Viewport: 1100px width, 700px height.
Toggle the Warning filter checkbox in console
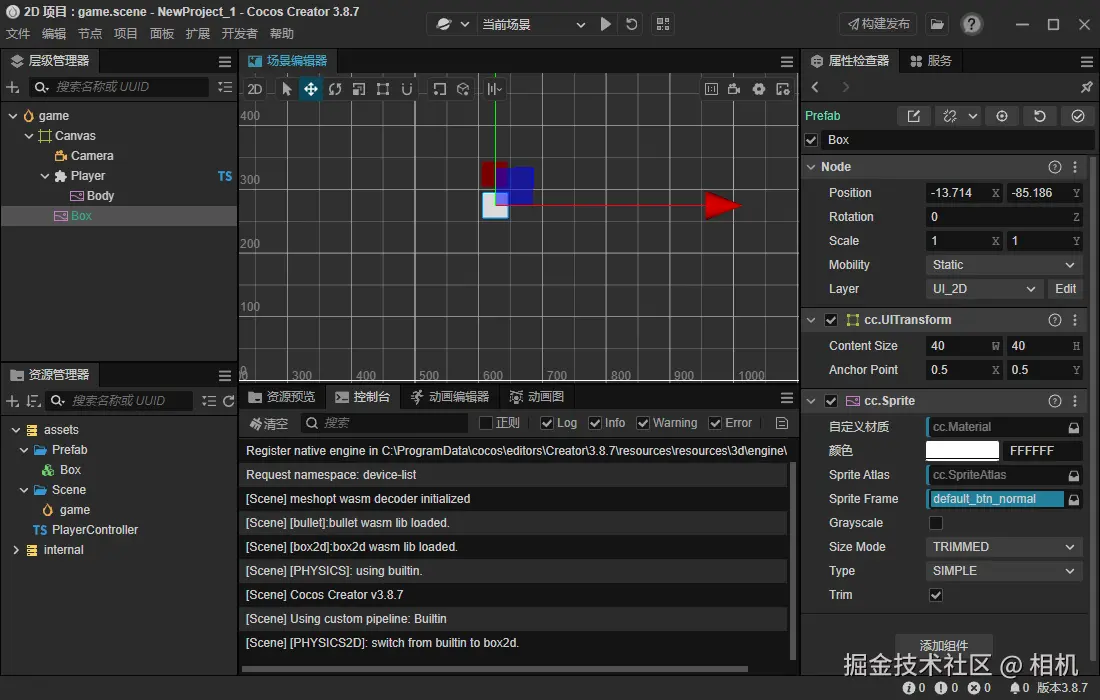[643, 423]
